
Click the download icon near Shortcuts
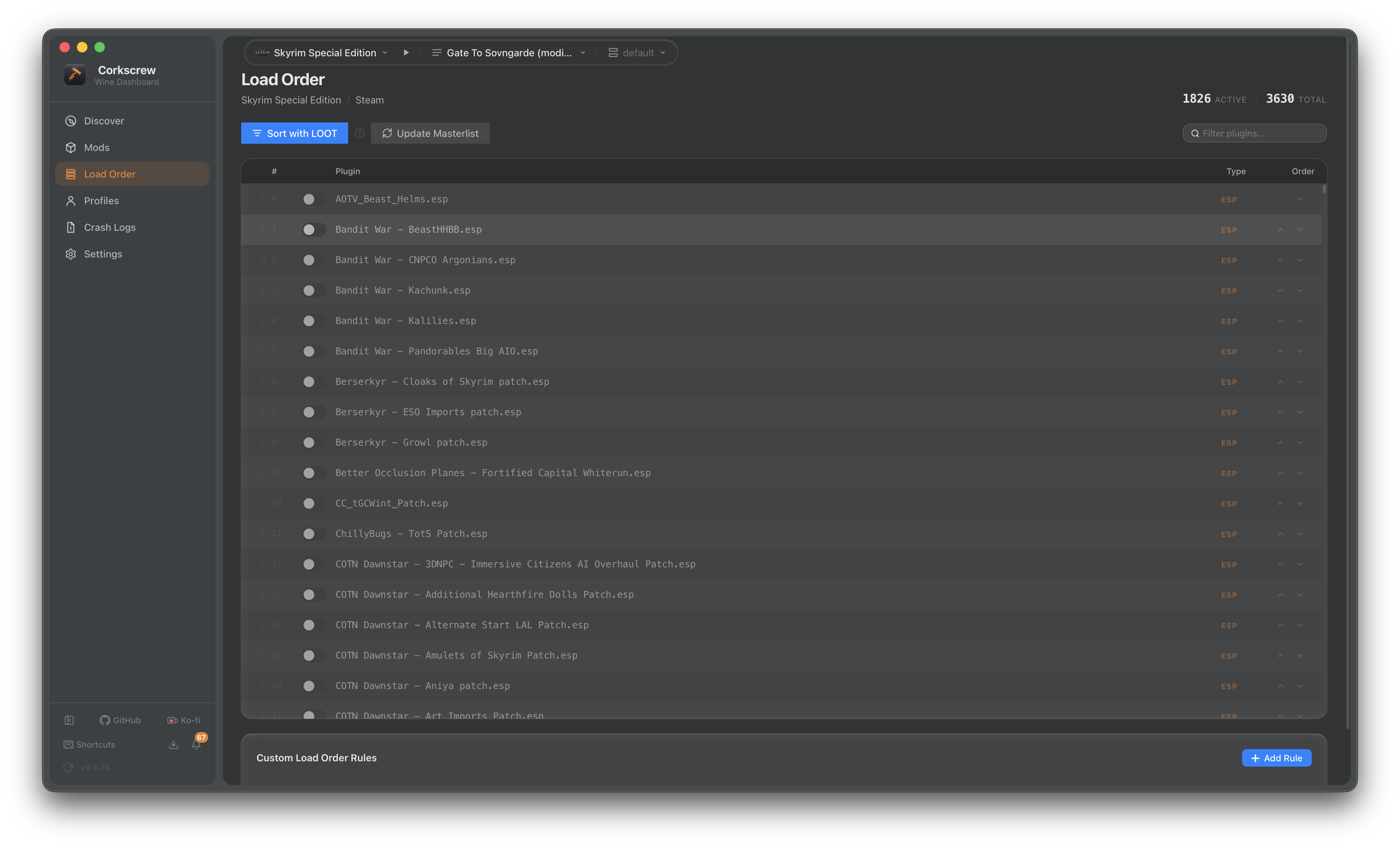click(173, 744)
